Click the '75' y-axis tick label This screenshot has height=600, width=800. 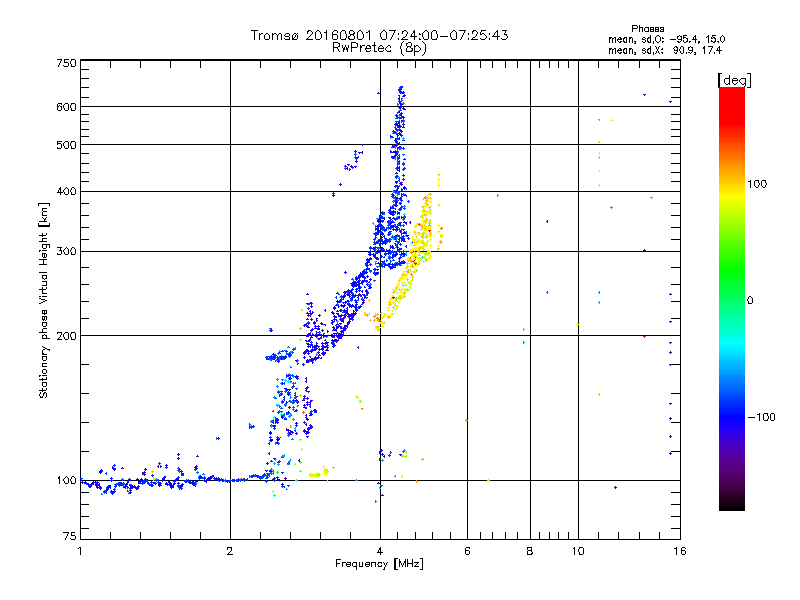tap(70, 536)
